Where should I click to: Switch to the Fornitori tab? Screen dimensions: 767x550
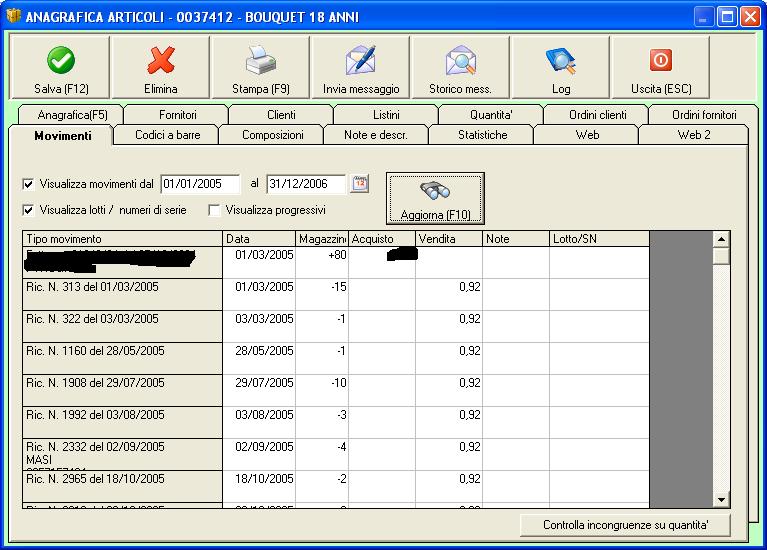pos(178,115)
